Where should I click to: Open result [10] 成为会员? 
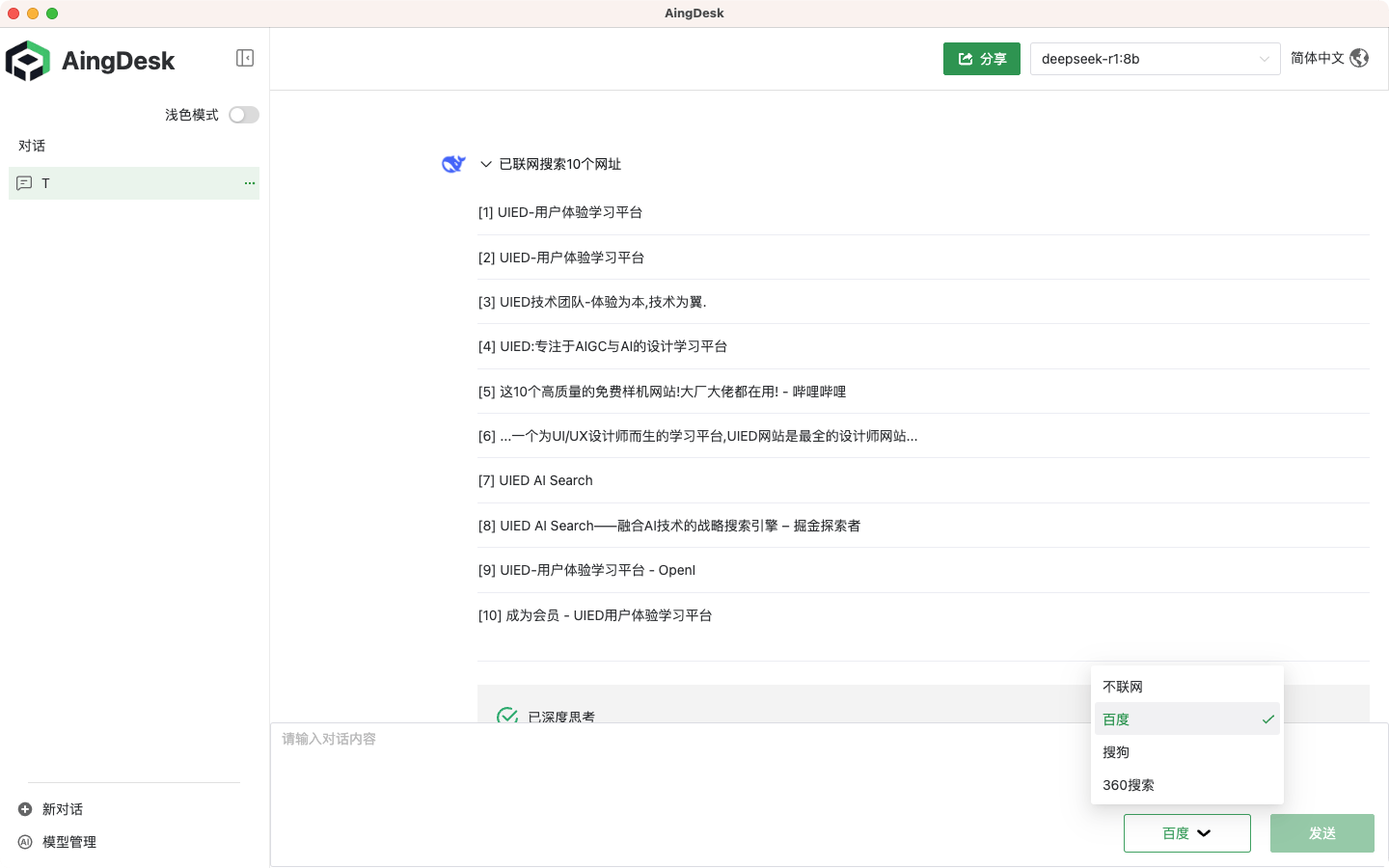pos(595,615)
